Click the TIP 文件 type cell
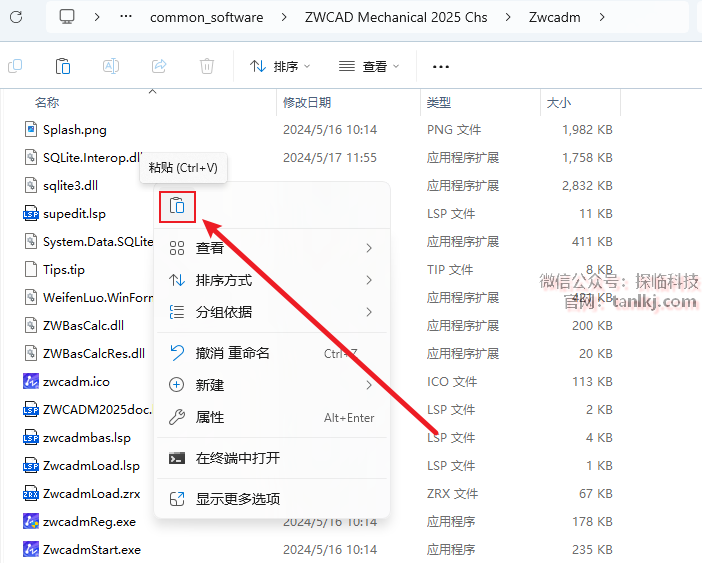 [x=450, y=270]
